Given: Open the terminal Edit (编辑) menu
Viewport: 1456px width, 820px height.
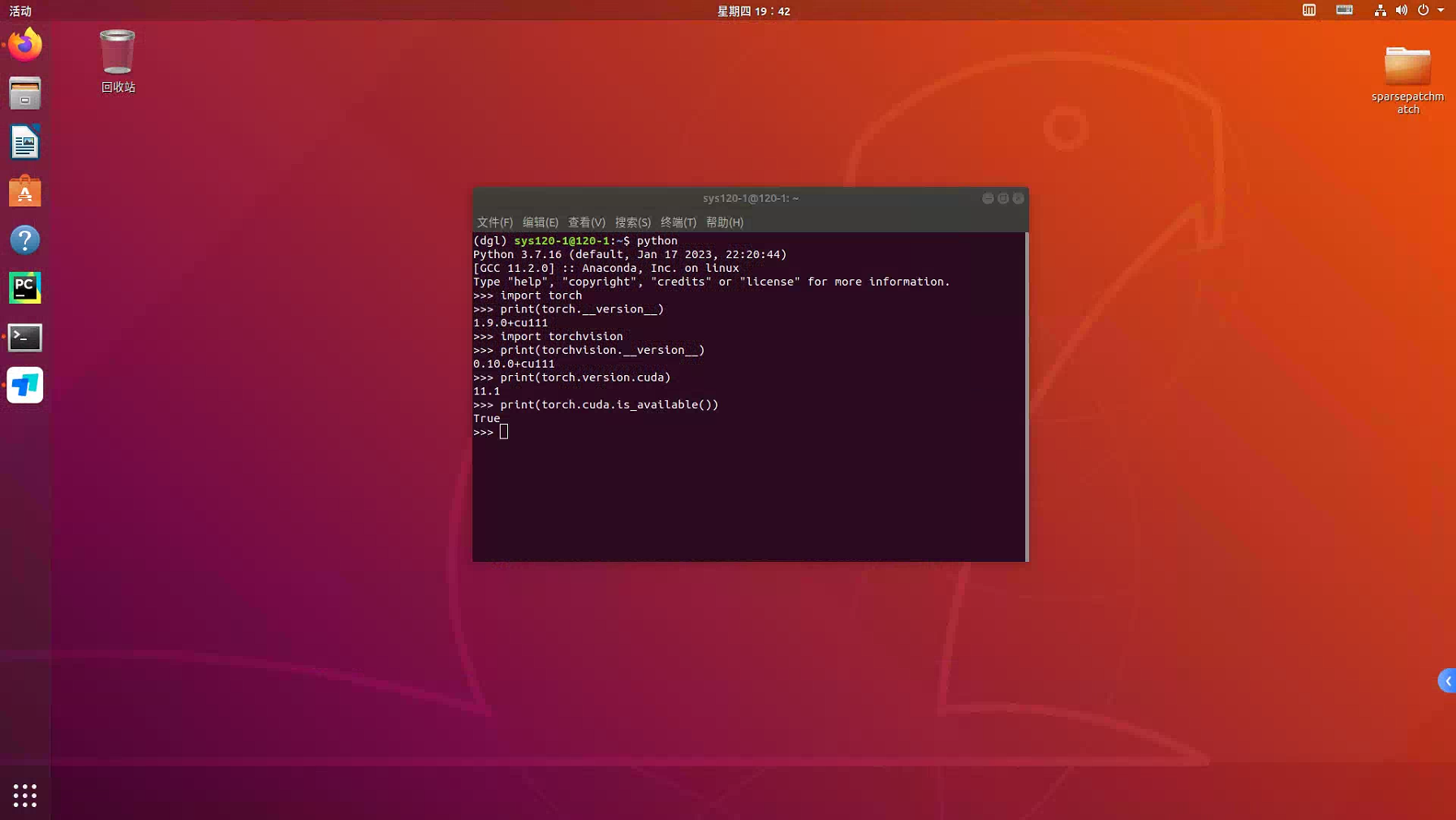Looking at the screenshot, I should coord(540,222).
